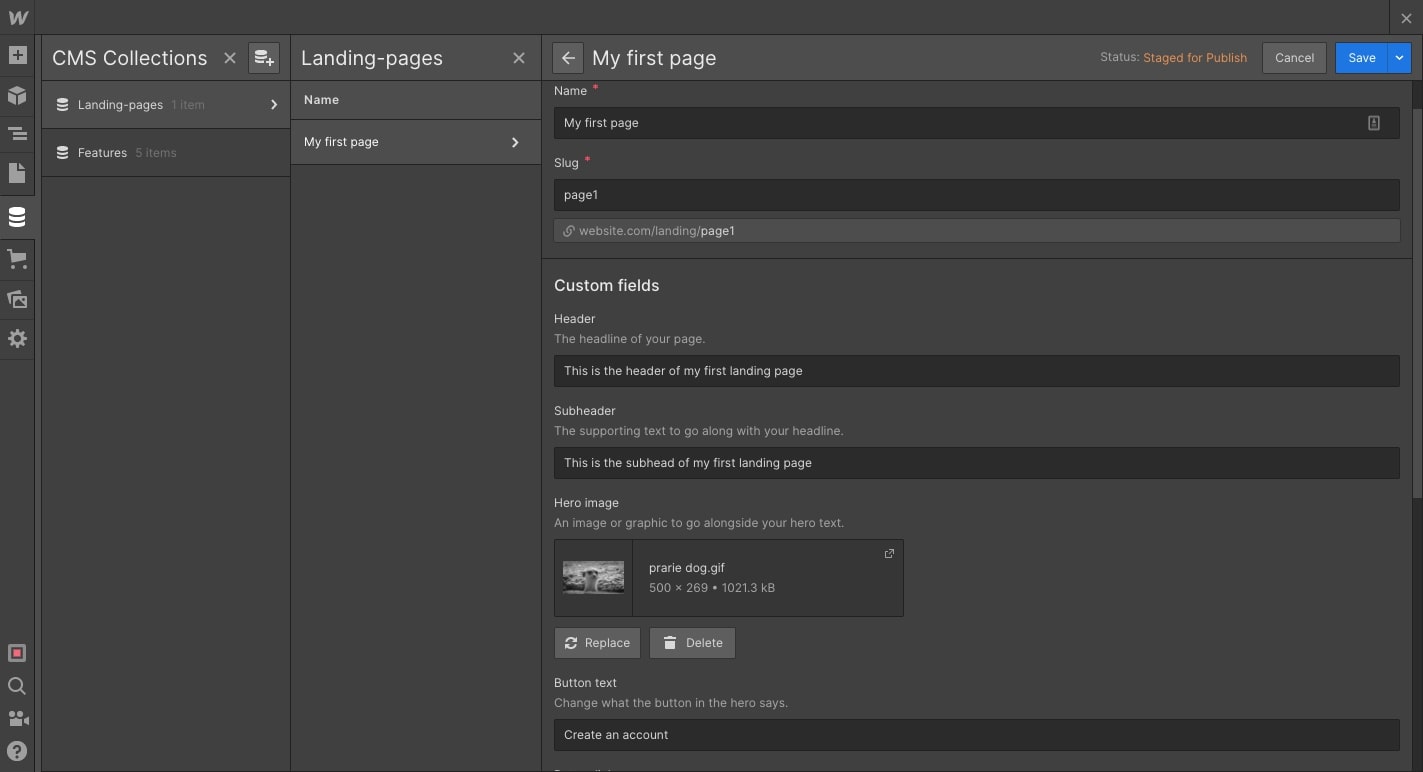Open the Components panel
The height and width of the screenshot is (772, 1423).
17,95
